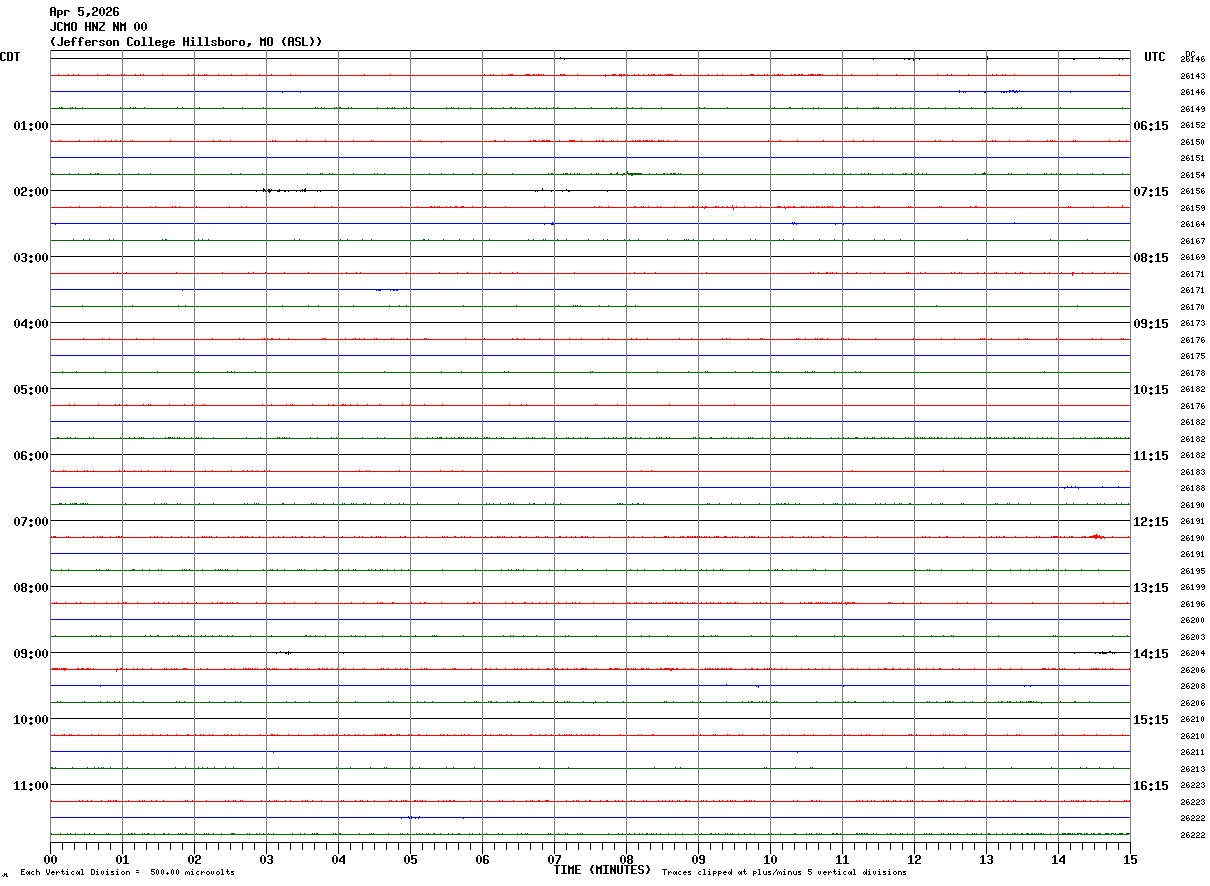Select the station code "JCMO HNZ NM 00"
The width and height of the screenshot is (1210, 886).
point(98,27)
